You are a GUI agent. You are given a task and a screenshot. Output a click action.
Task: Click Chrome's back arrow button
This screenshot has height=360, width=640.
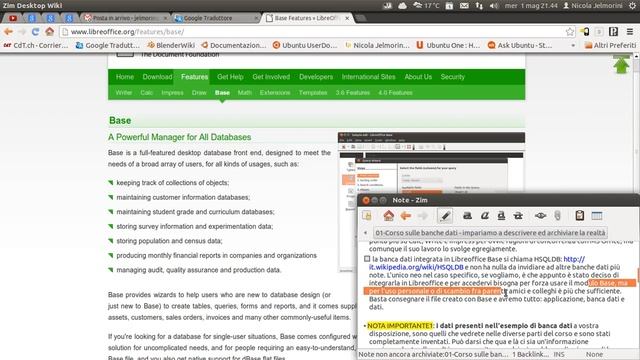coord(8,31)
